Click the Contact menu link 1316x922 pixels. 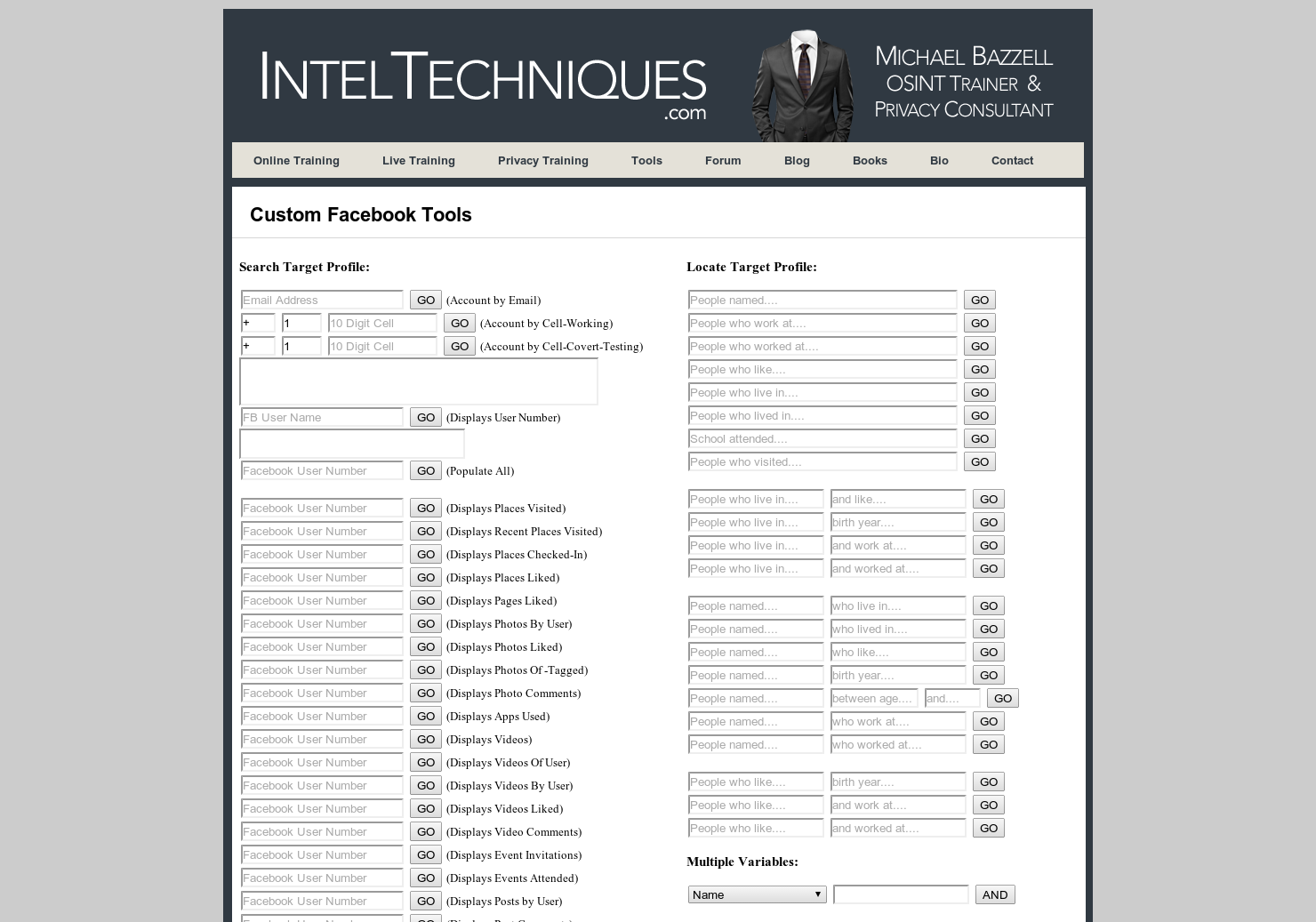tap(1012, 160)
